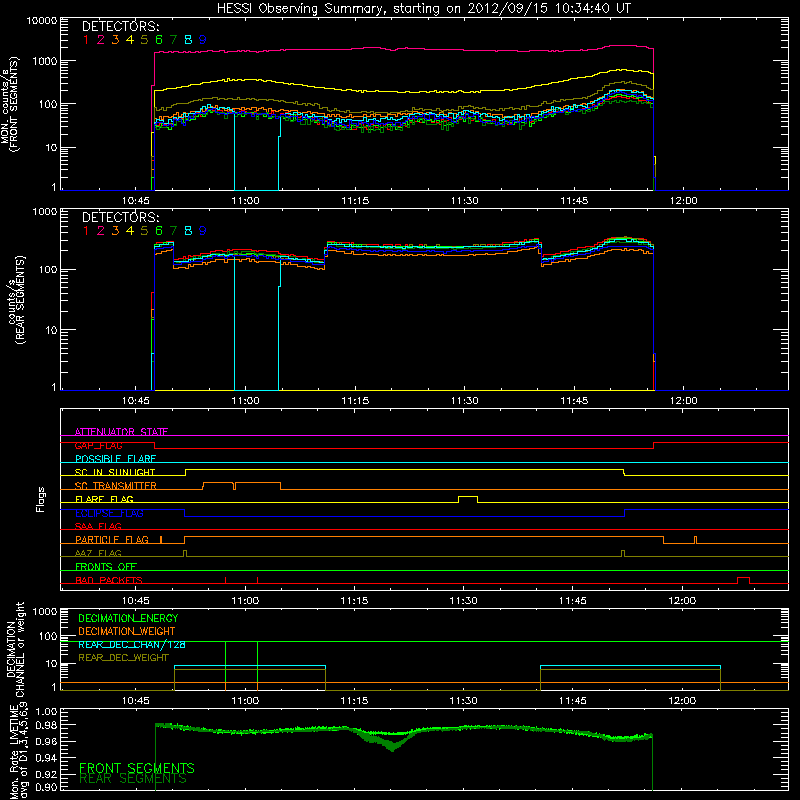Click the DECIMATION_WEIGHT legend label
The height and width of the screenshot is (800, 800).
click(127, 632)
